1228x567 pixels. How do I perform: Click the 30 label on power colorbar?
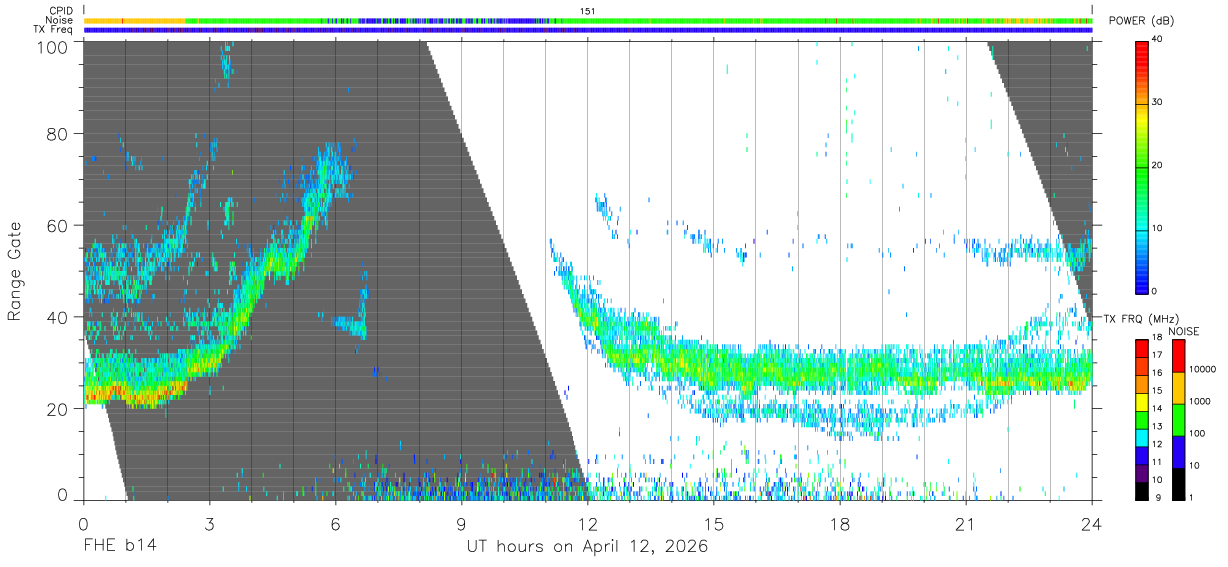(x=1157, y=103)
